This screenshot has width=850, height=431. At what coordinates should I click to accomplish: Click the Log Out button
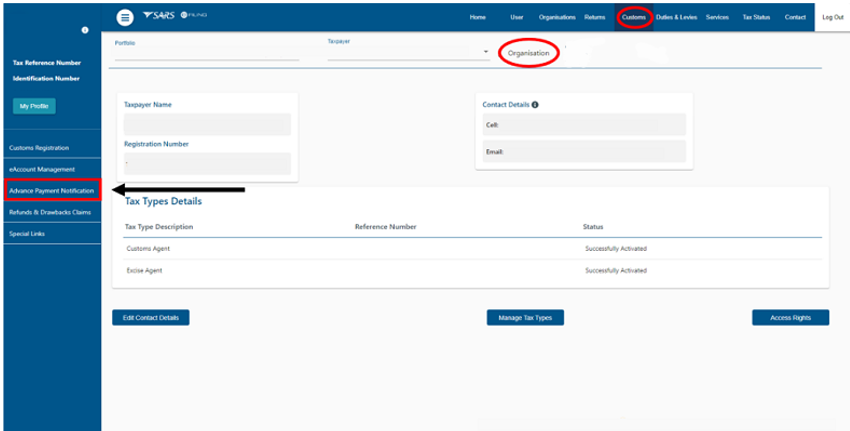click(x=832, y=17)
